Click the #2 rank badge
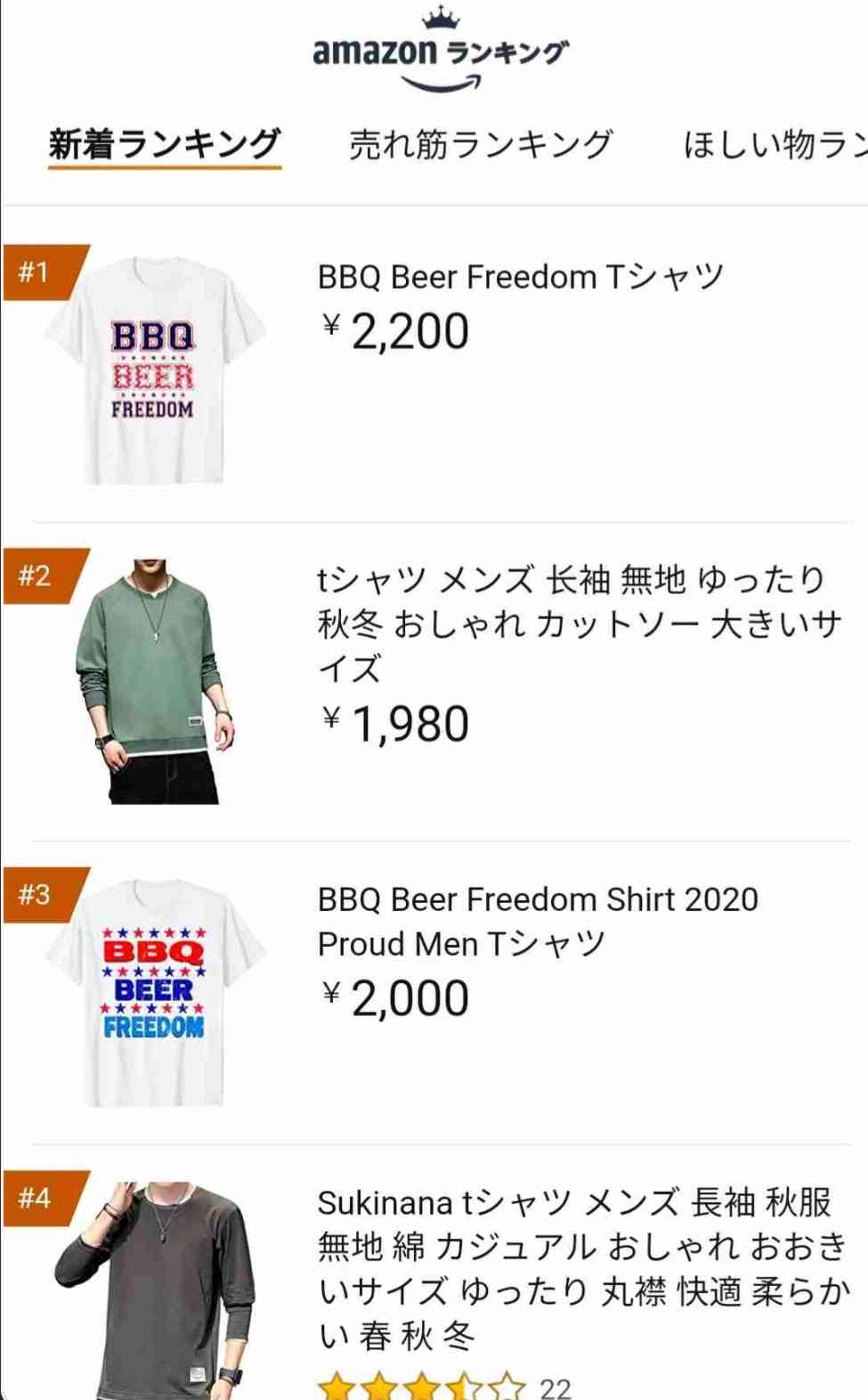Screen dimensions: 868x1400 point(40,575)
